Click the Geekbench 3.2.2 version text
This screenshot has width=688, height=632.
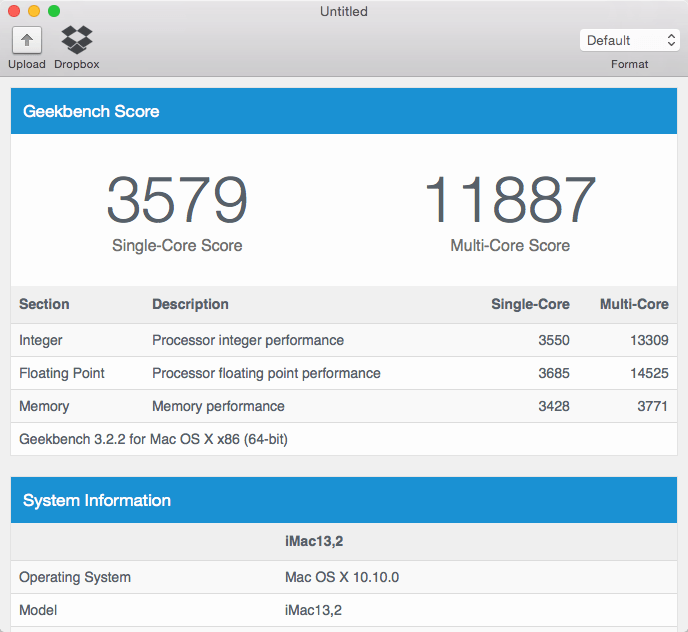154,439
